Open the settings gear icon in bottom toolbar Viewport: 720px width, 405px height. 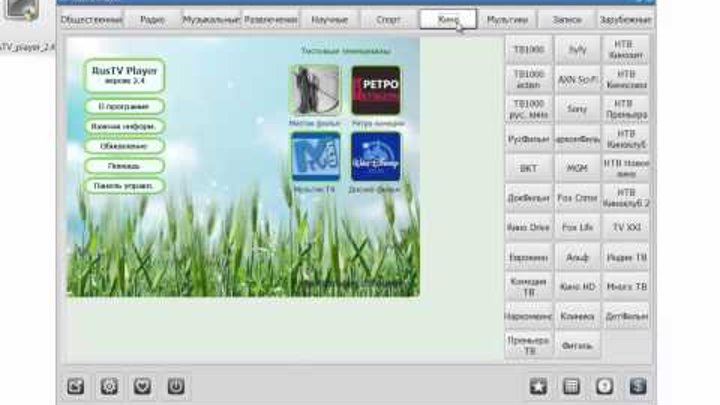(x=109, y=385)
